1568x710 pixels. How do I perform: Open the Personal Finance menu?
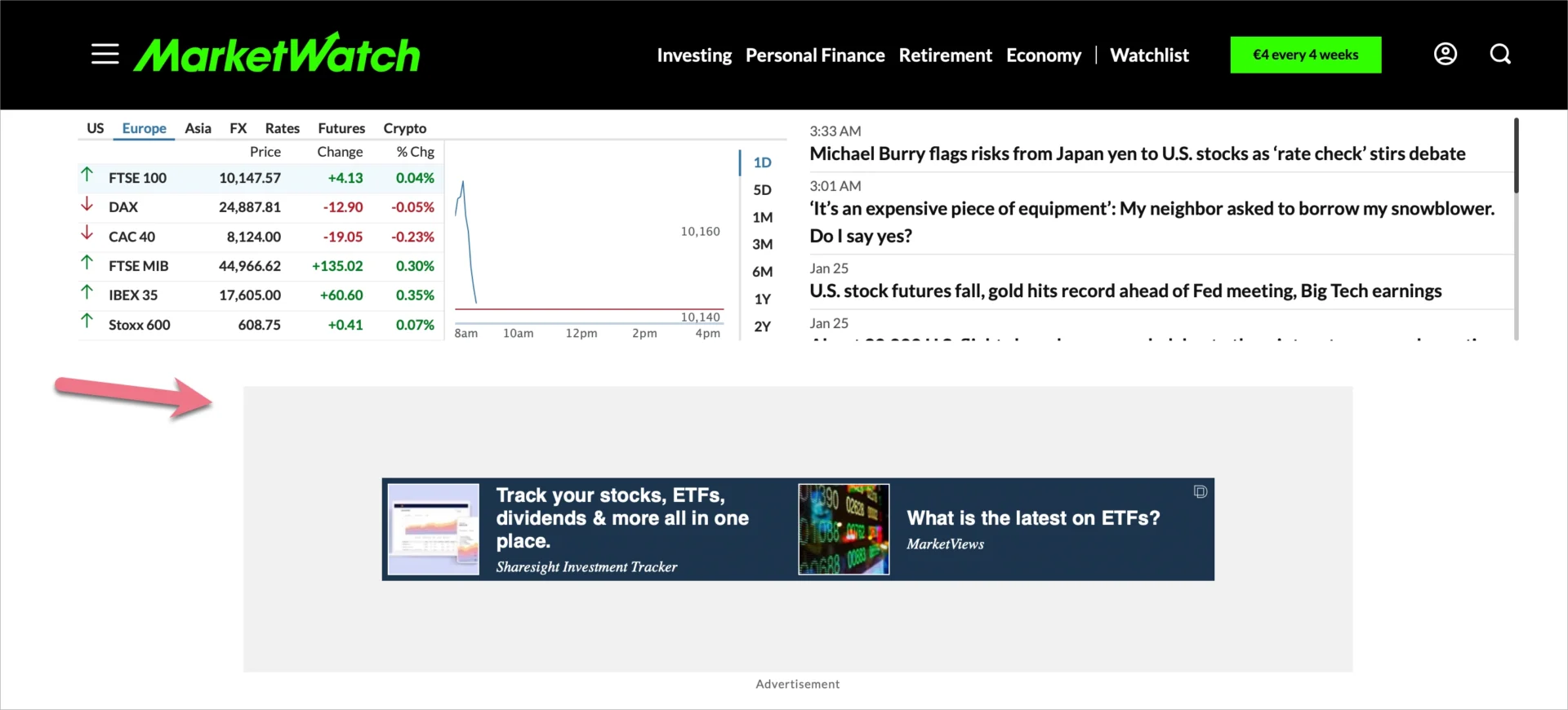point(814,55)
